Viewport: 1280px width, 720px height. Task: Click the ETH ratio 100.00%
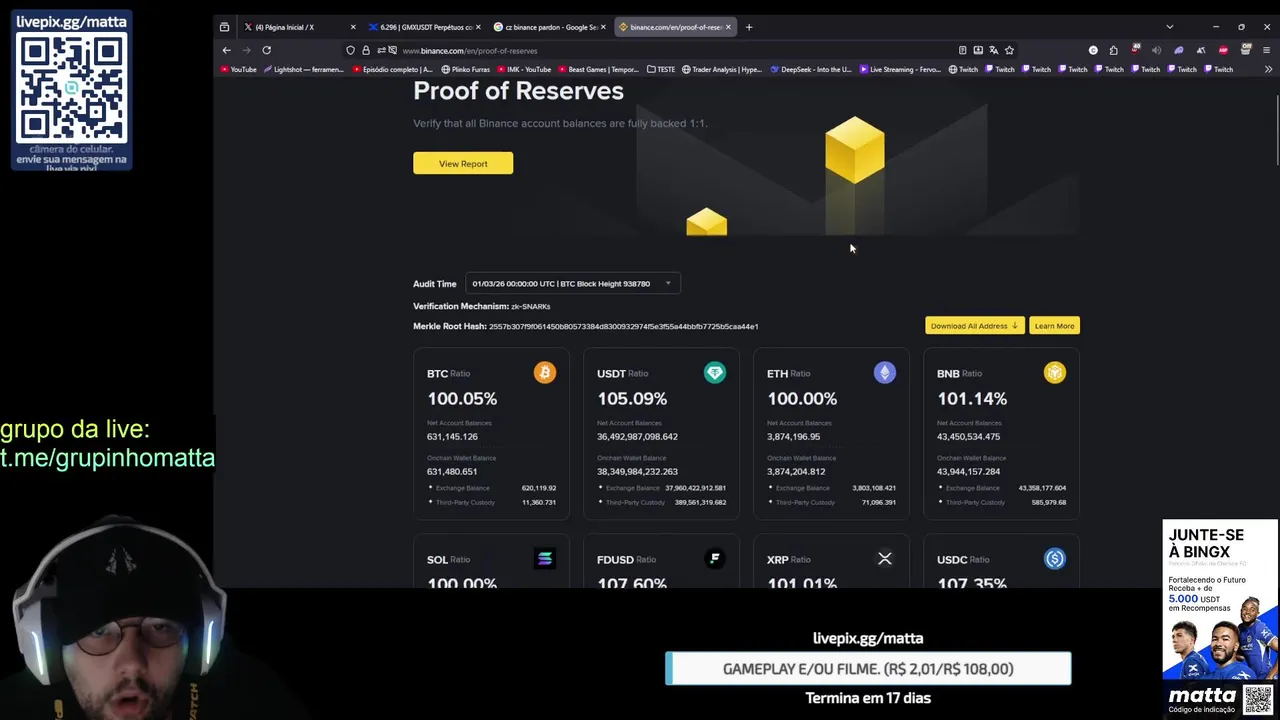[802, 398]
